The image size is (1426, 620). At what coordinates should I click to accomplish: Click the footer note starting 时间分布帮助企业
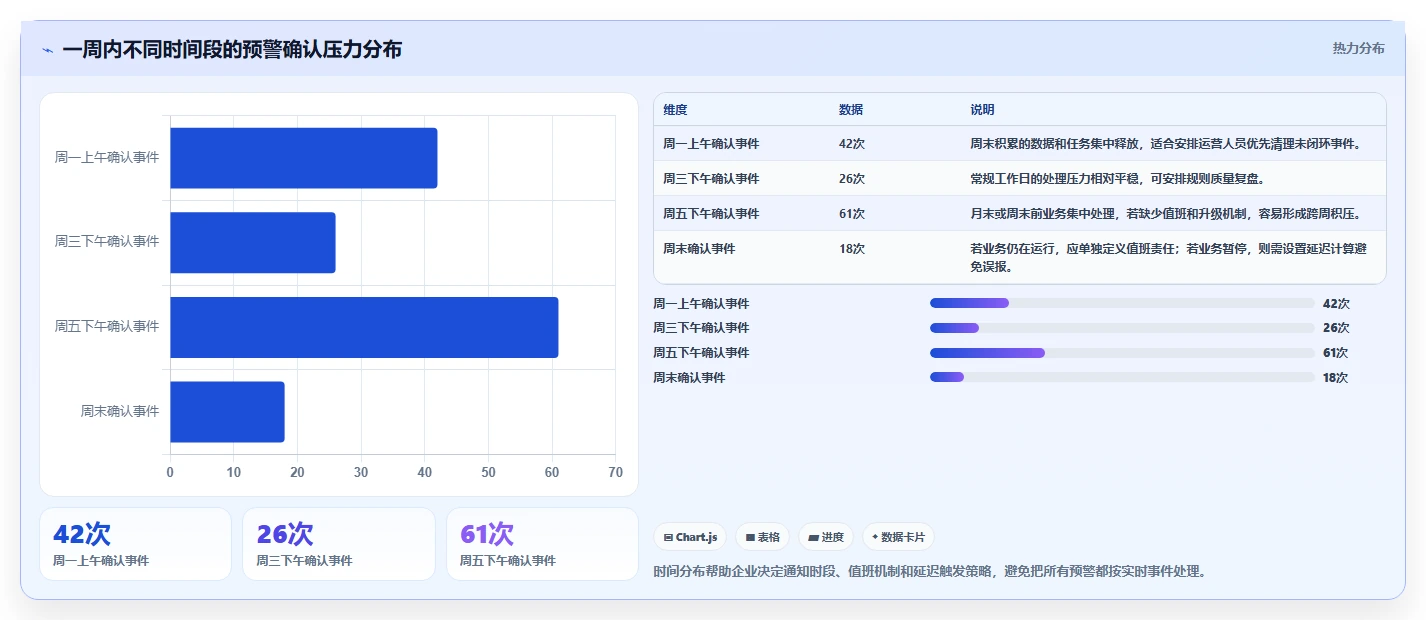[x=930, y=572]
